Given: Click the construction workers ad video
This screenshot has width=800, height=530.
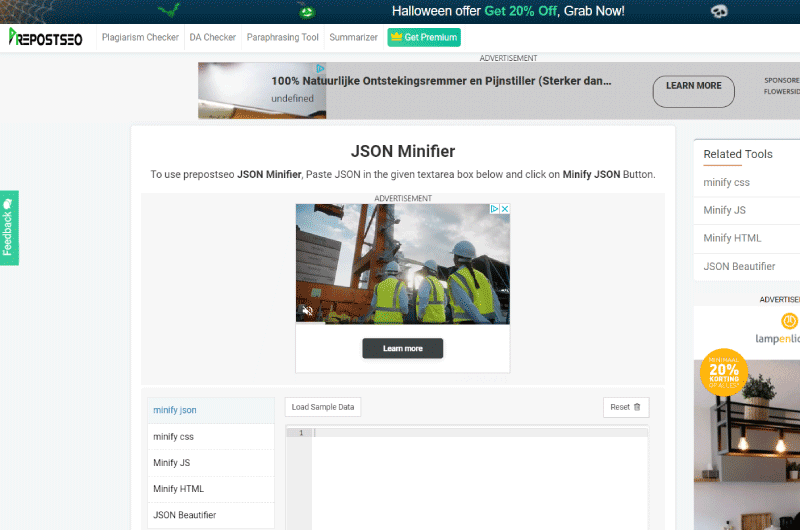Looking at the screenshot, I should [x=403, y=264].
